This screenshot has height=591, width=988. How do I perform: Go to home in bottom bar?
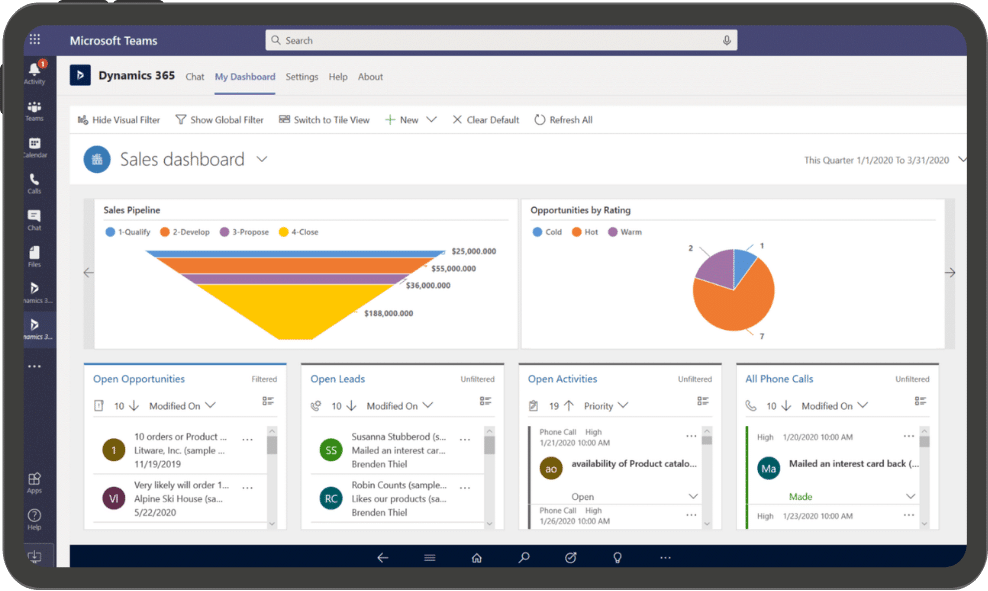pos(477,557)
